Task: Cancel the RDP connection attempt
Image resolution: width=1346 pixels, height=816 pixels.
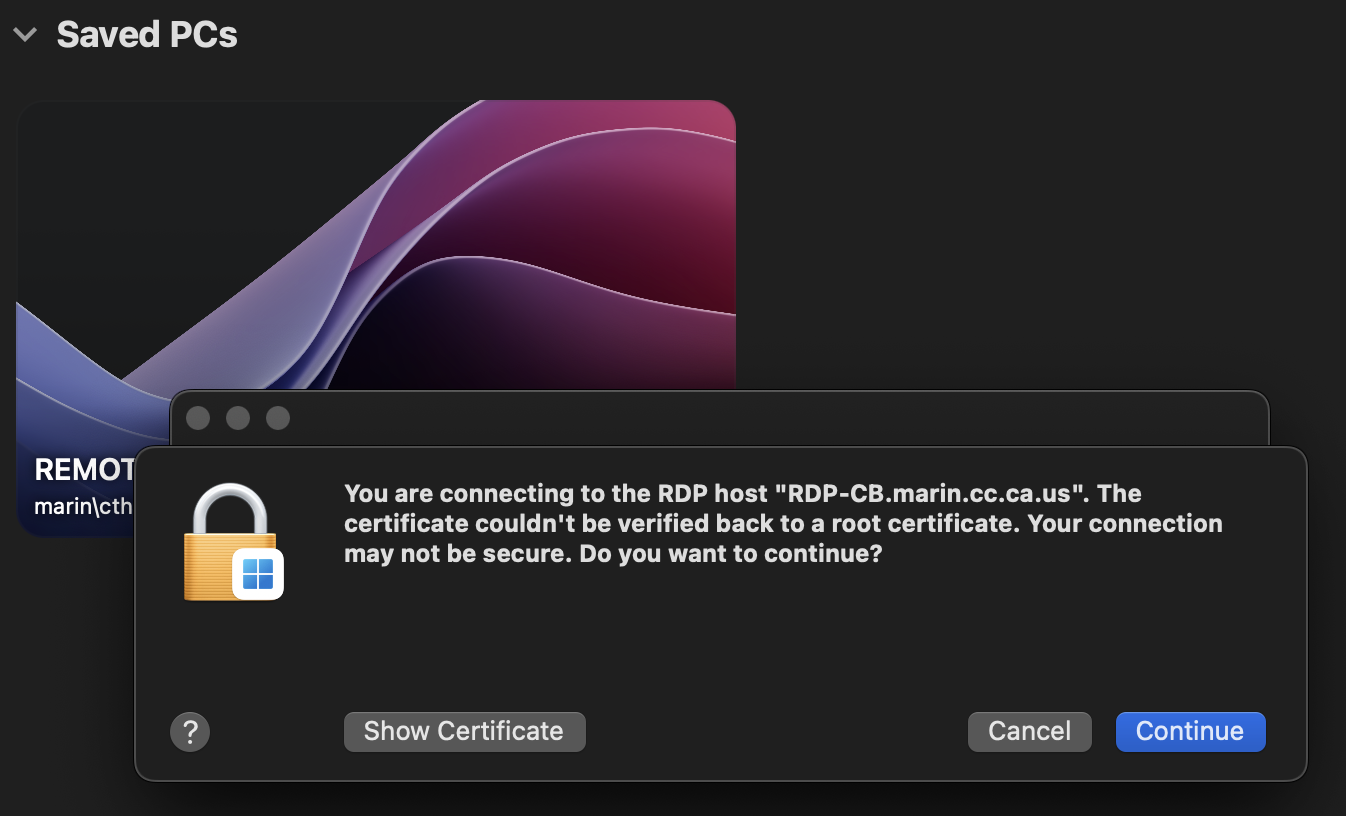Action: (x=1029, y=732)
